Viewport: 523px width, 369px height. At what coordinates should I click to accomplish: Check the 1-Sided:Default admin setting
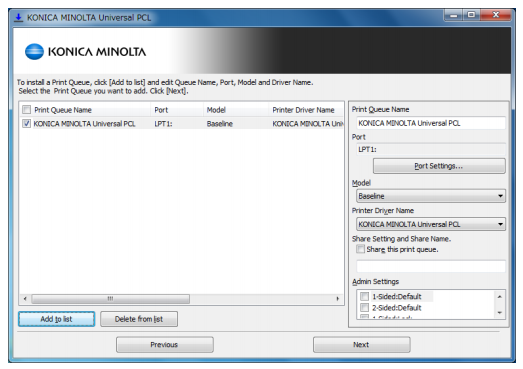tap(365, 296)
